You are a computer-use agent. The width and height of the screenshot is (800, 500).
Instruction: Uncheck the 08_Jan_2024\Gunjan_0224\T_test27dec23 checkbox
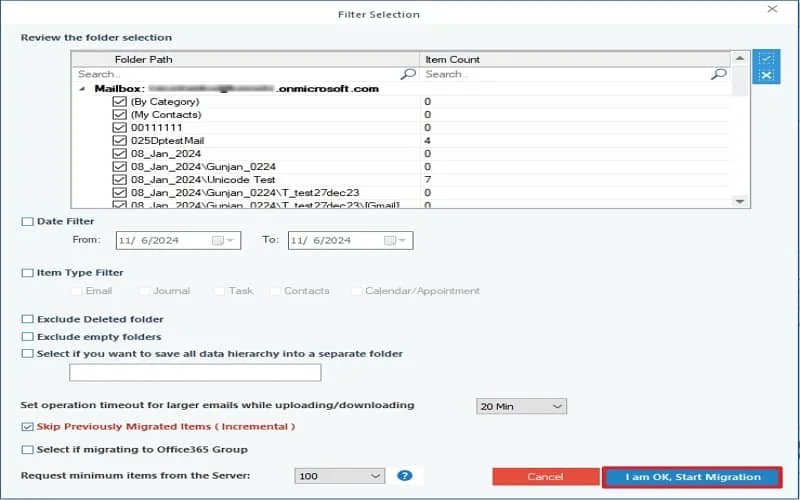(119, 192)
